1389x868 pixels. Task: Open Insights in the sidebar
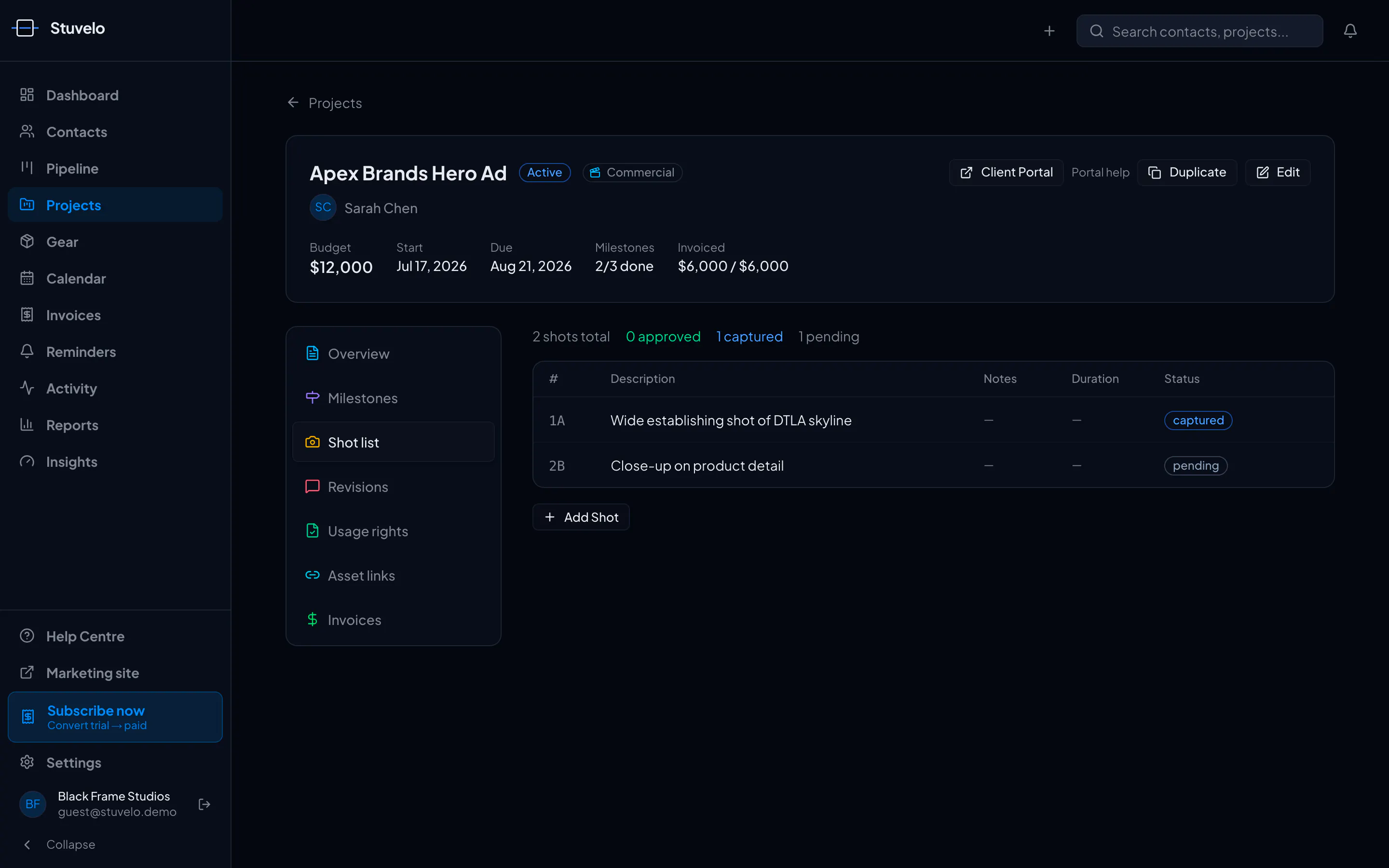[115, 462]
